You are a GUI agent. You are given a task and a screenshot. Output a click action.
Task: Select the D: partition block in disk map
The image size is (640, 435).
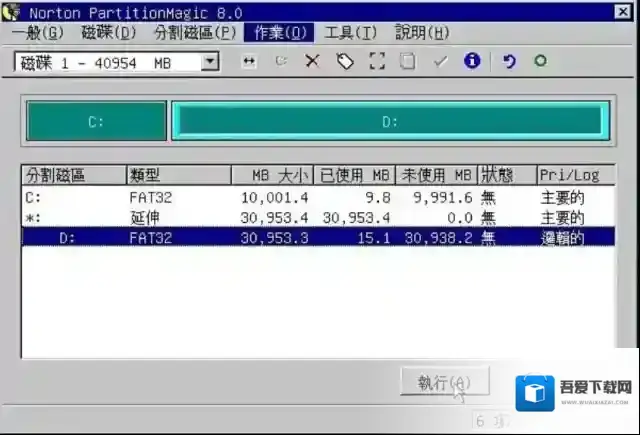coord(391,121)
